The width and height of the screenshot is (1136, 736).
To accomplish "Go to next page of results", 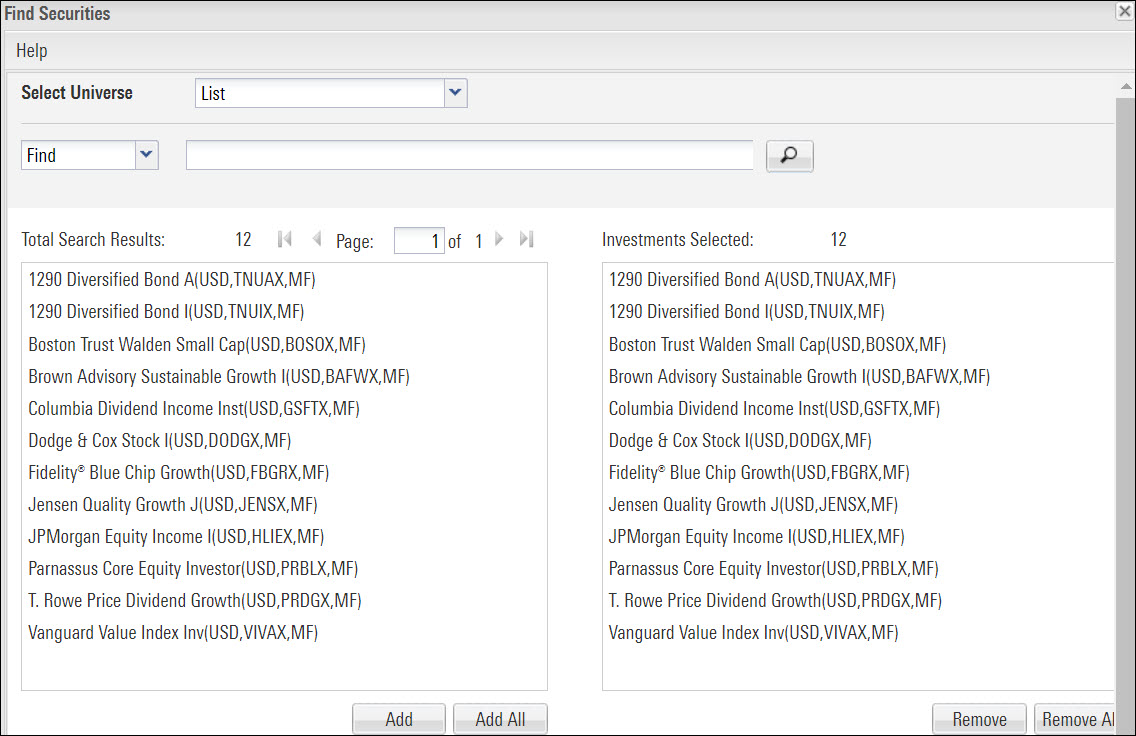I will [x=498, y=239].
